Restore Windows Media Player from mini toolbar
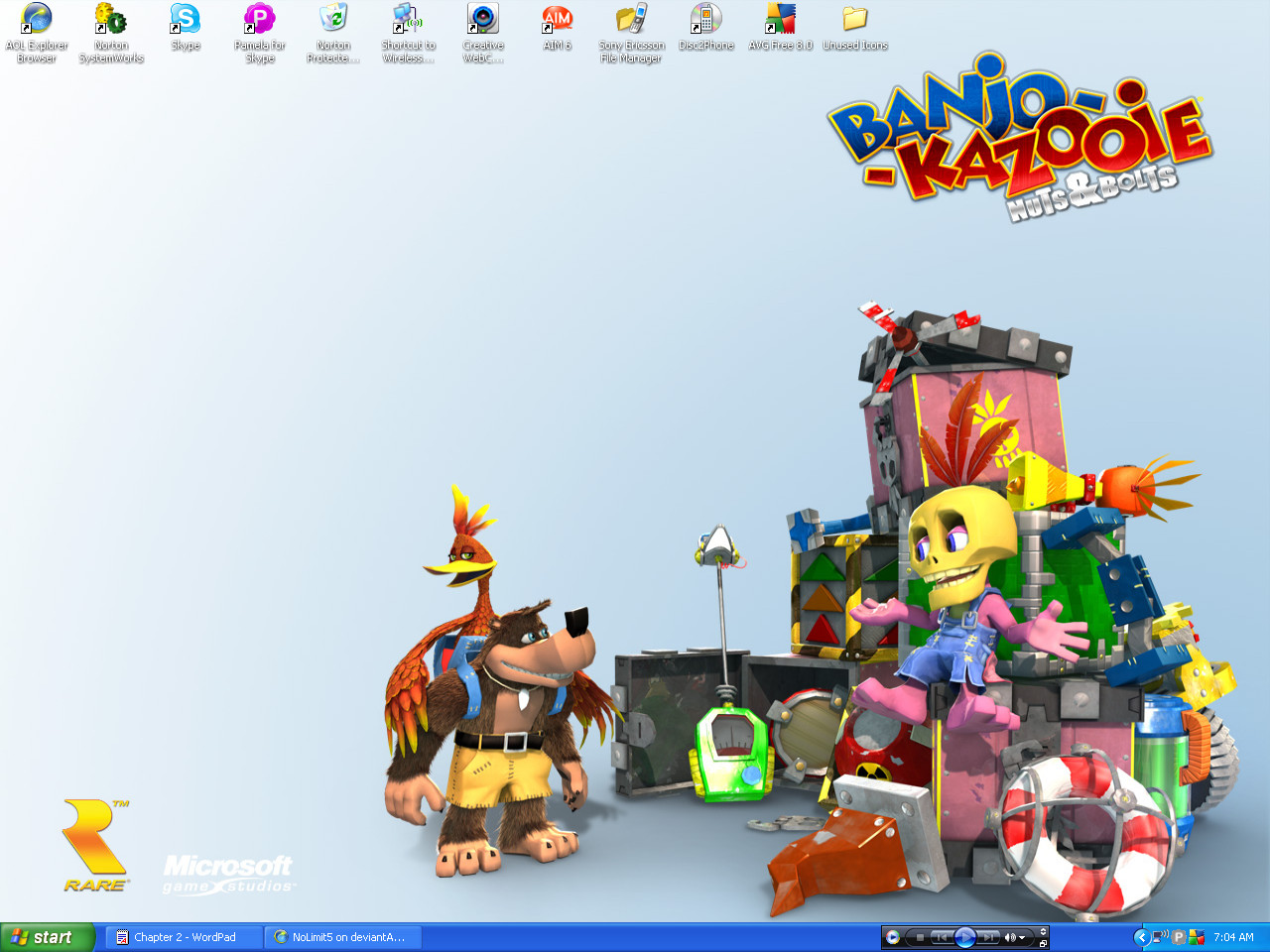This screenshot has width=1270, height=952. pos(1043,944)
